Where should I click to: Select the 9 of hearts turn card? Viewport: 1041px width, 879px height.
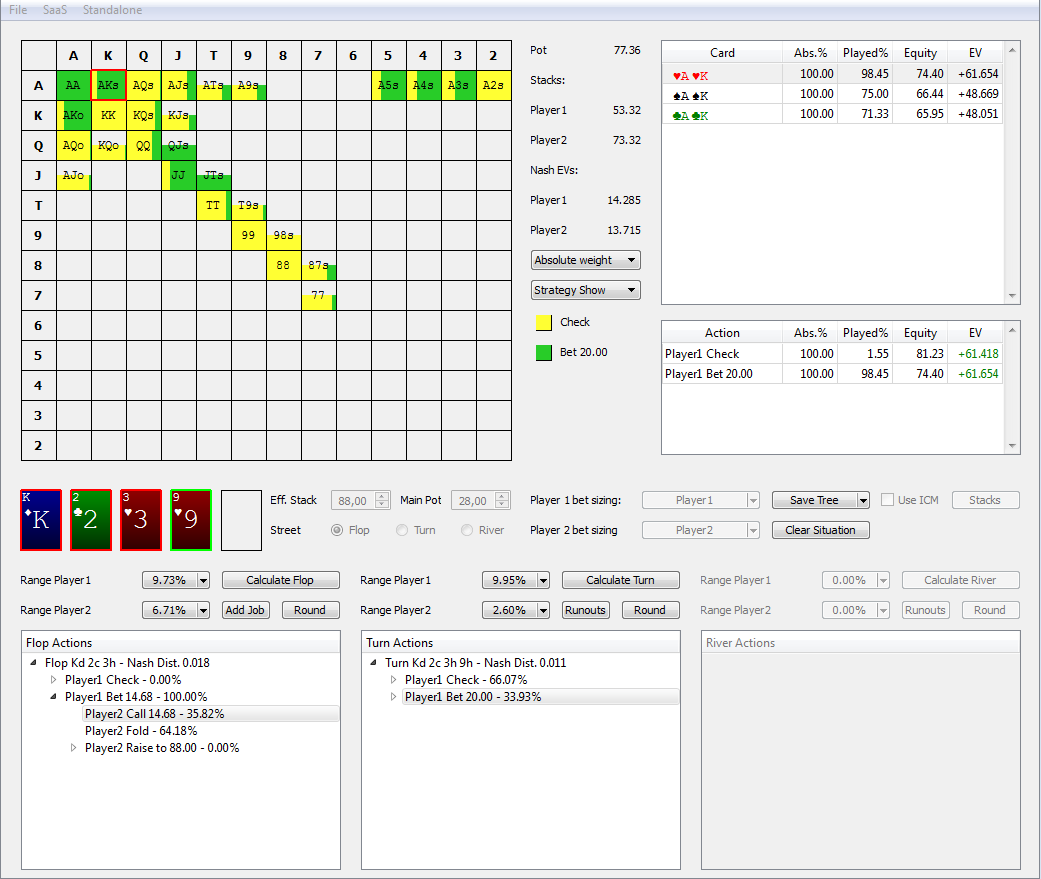(191, 520)
